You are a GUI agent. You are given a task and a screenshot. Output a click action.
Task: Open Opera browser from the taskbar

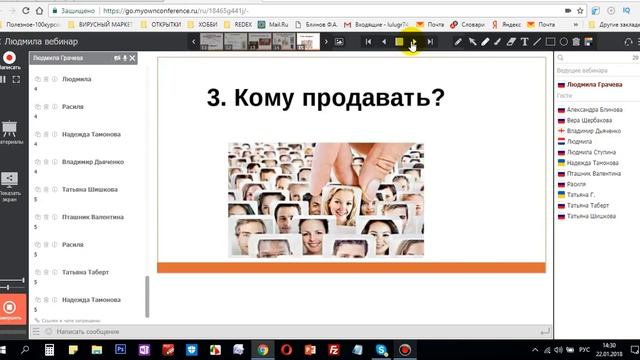(x=287, y=350)
